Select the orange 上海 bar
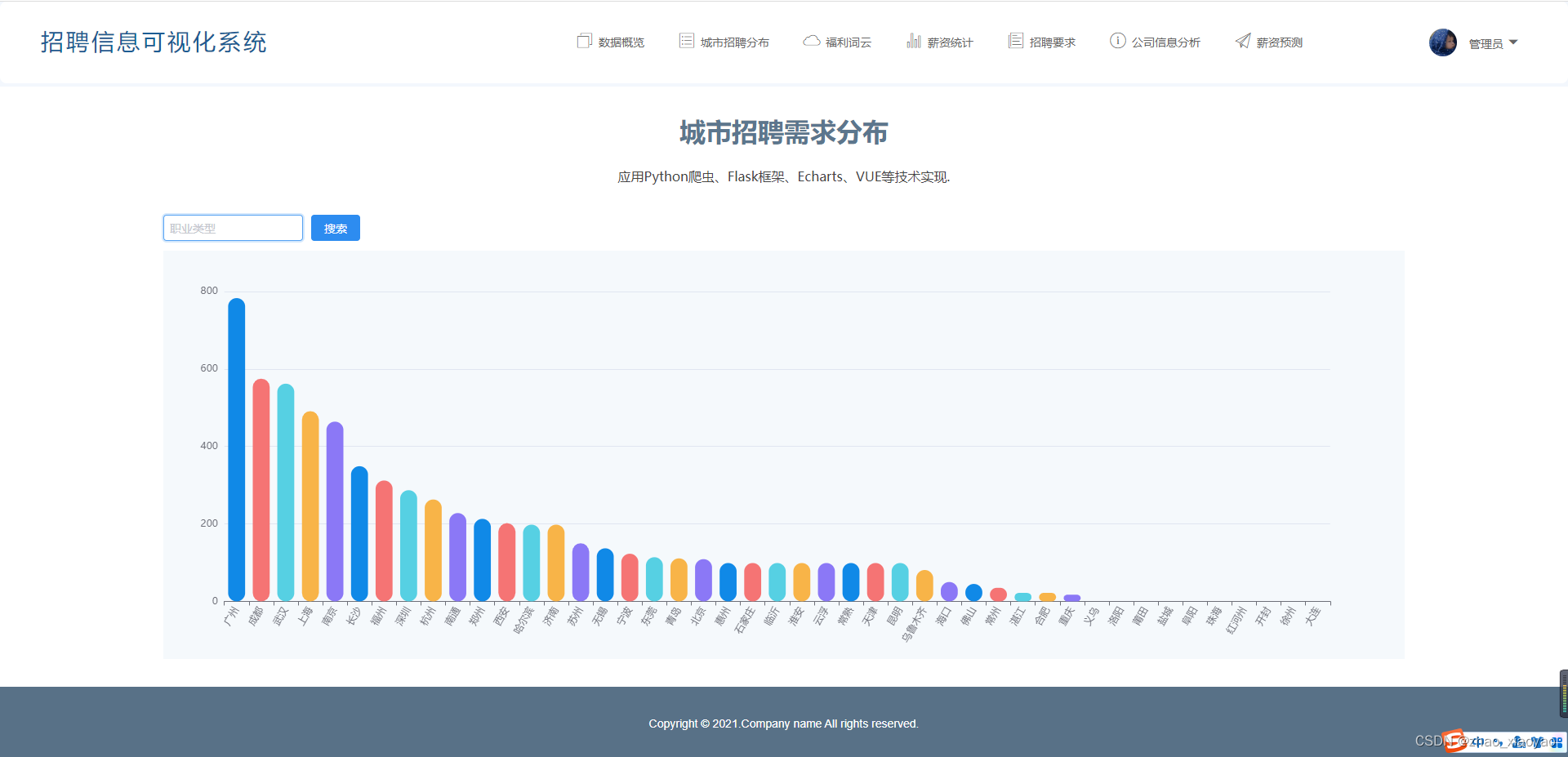This screenshot has height=757, width=1568. [x=310, y=506]
